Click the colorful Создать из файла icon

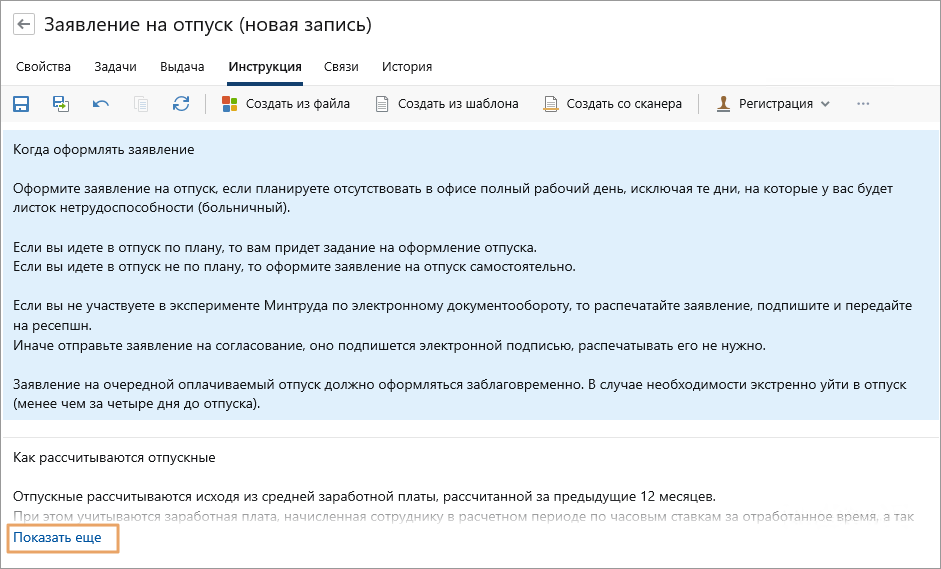pos(230,104)
